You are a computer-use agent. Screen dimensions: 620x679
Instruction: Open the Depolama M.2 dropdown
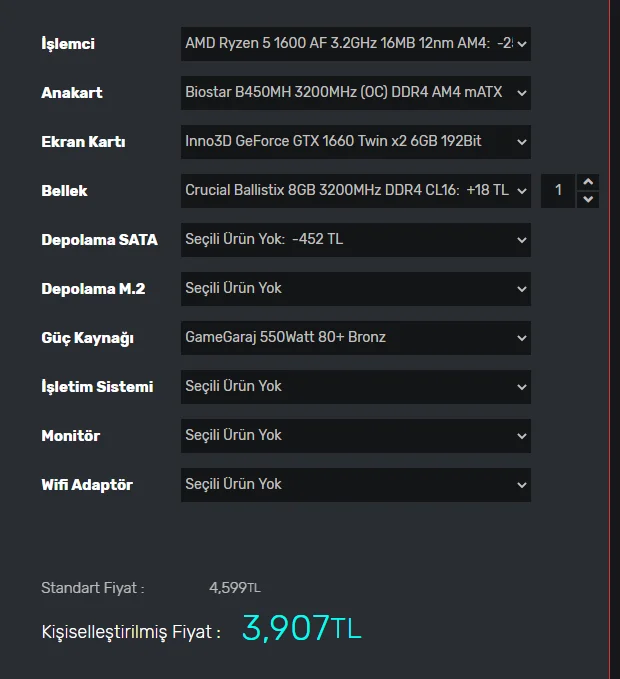[355, 289]
